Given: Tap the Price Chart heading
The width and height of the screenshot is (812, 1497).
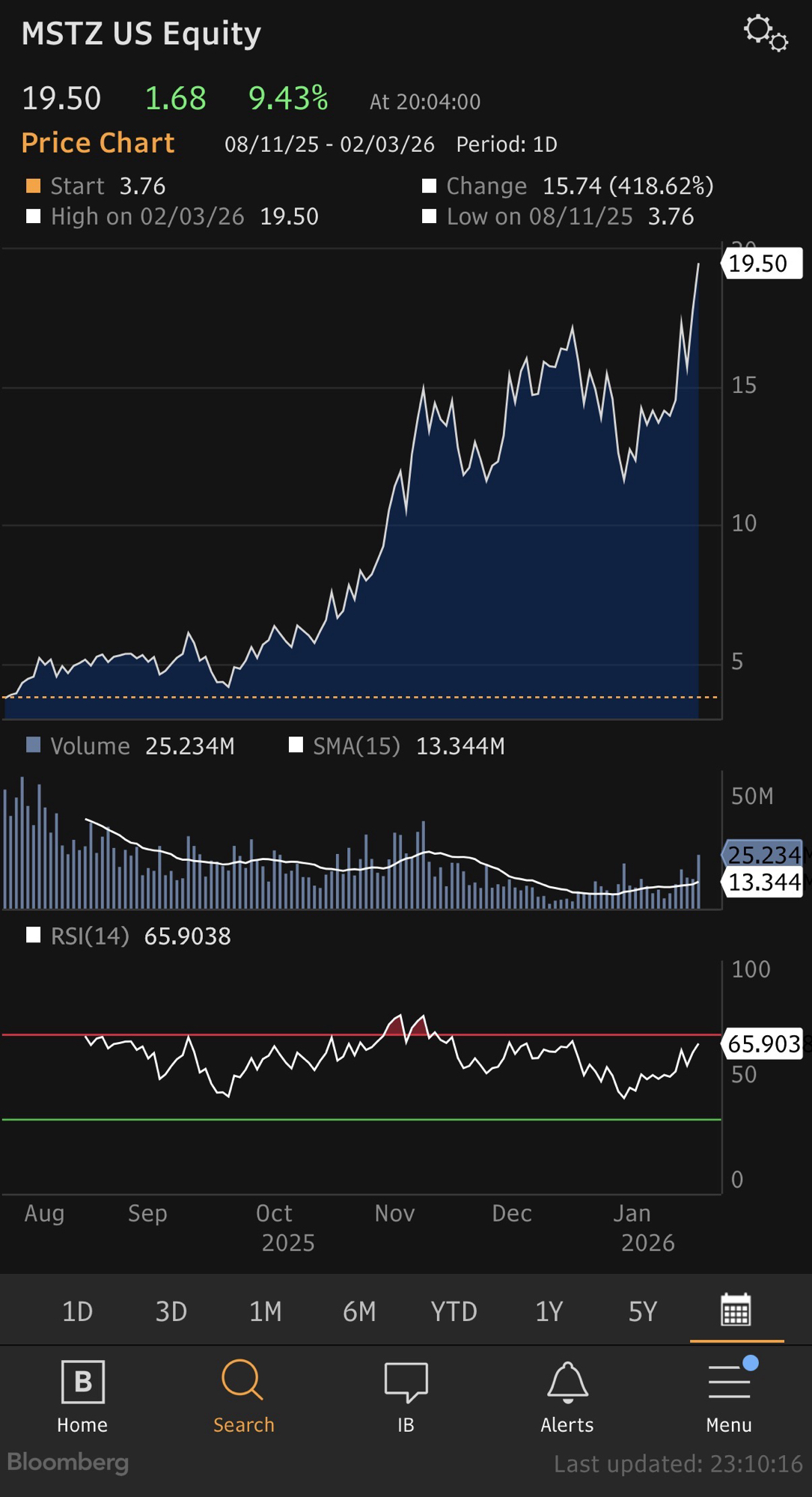Looking at the screenshot, I should 98,143.
